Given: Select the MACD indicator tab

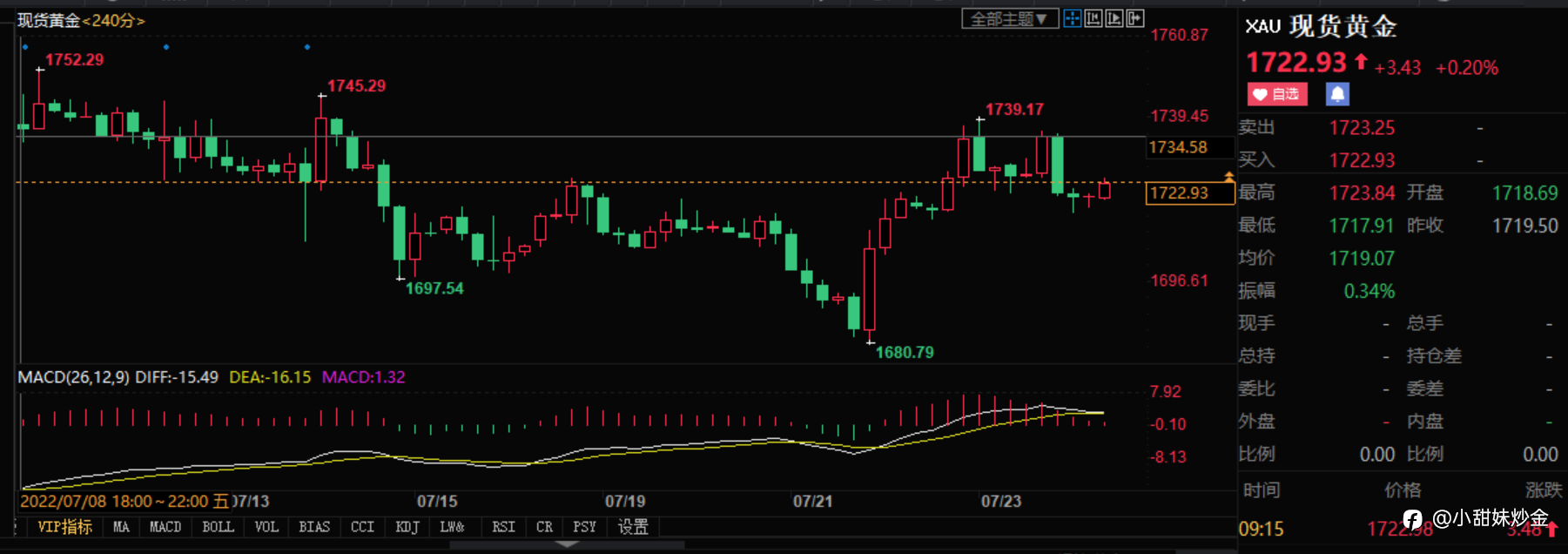Looking at the screenshot, I should [165, 527].
